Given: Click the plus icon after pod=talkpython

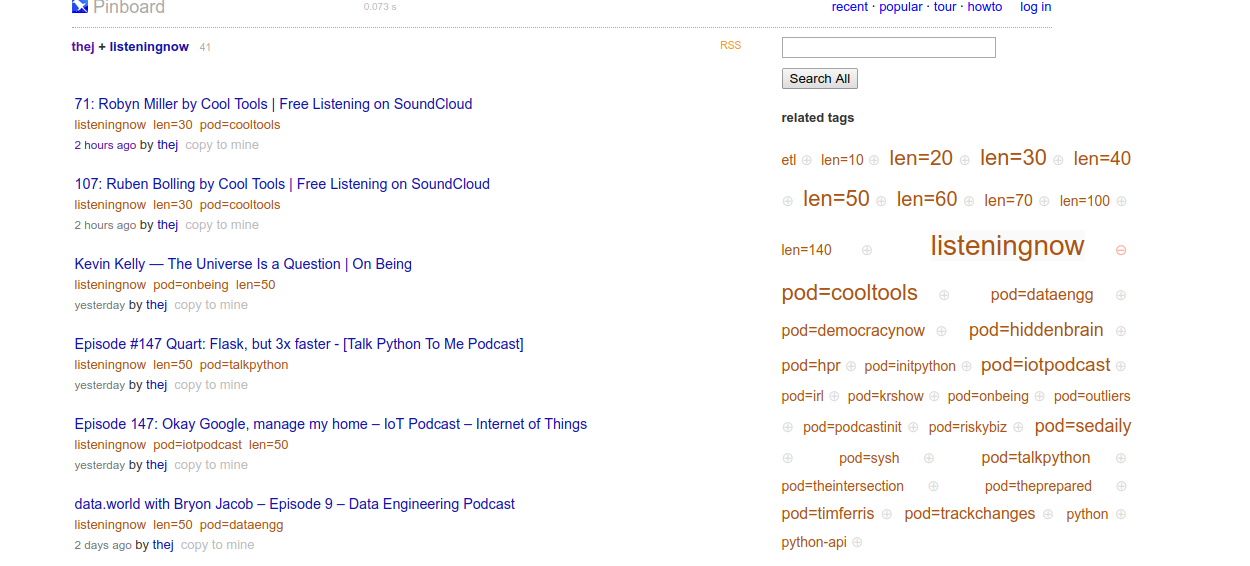Looking at the screenshot, I should (x=1121, y=458).
